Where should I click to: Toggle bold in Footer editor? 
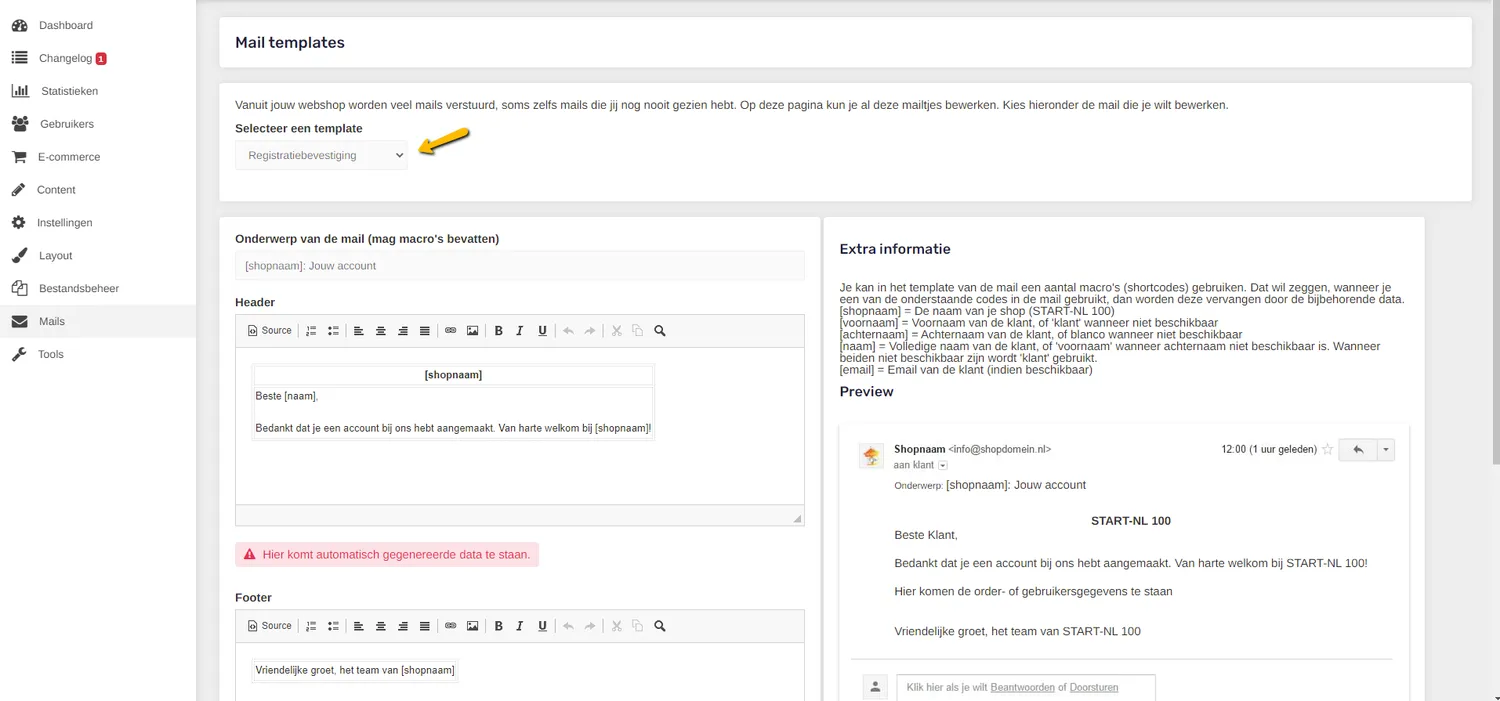point(498,626)
